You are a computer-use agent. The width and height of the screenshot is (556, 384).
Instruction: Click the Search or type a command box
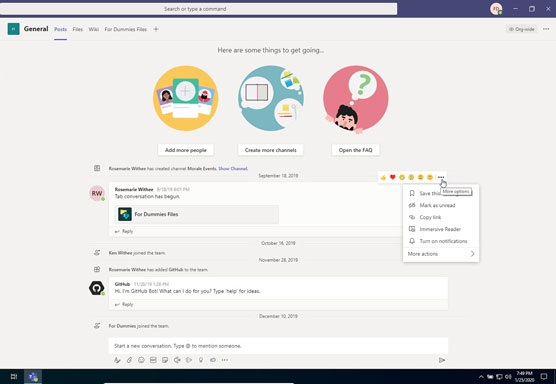[x=199, y=9]
